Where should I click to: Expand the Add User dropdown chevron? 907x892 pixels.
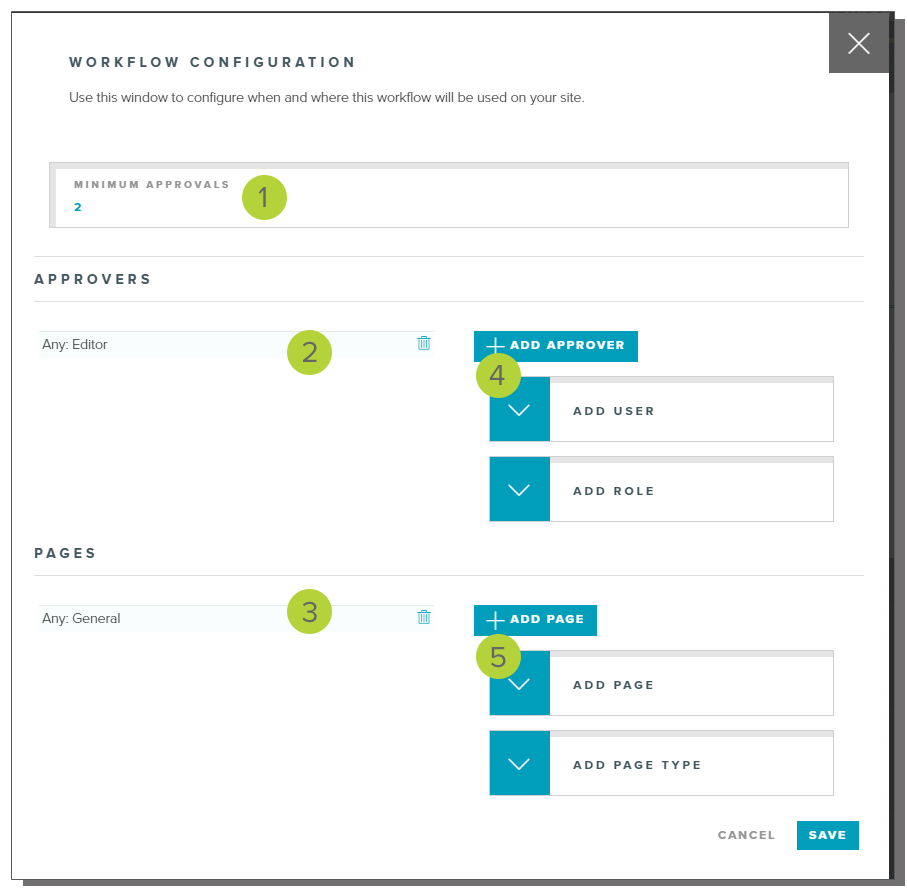[x=519, y=411]
